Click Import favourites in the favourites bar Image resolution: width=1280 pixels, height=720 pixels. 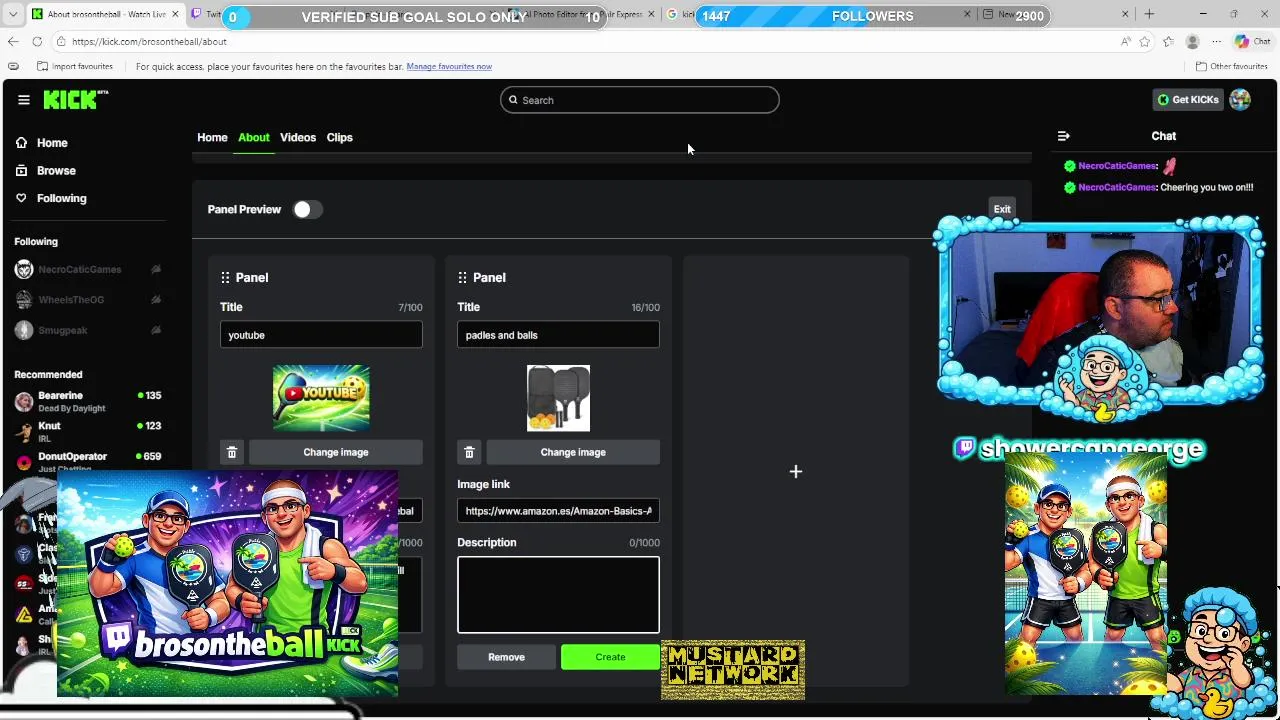point(75,66)
